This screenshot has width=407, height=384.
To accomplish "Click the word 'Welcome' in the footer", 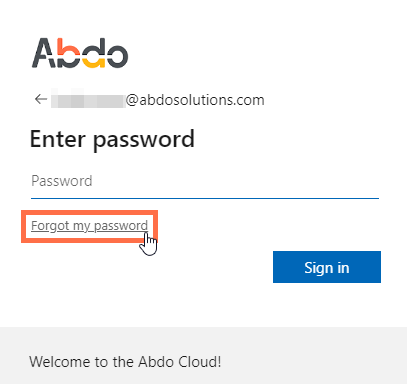I will (59, 362).
